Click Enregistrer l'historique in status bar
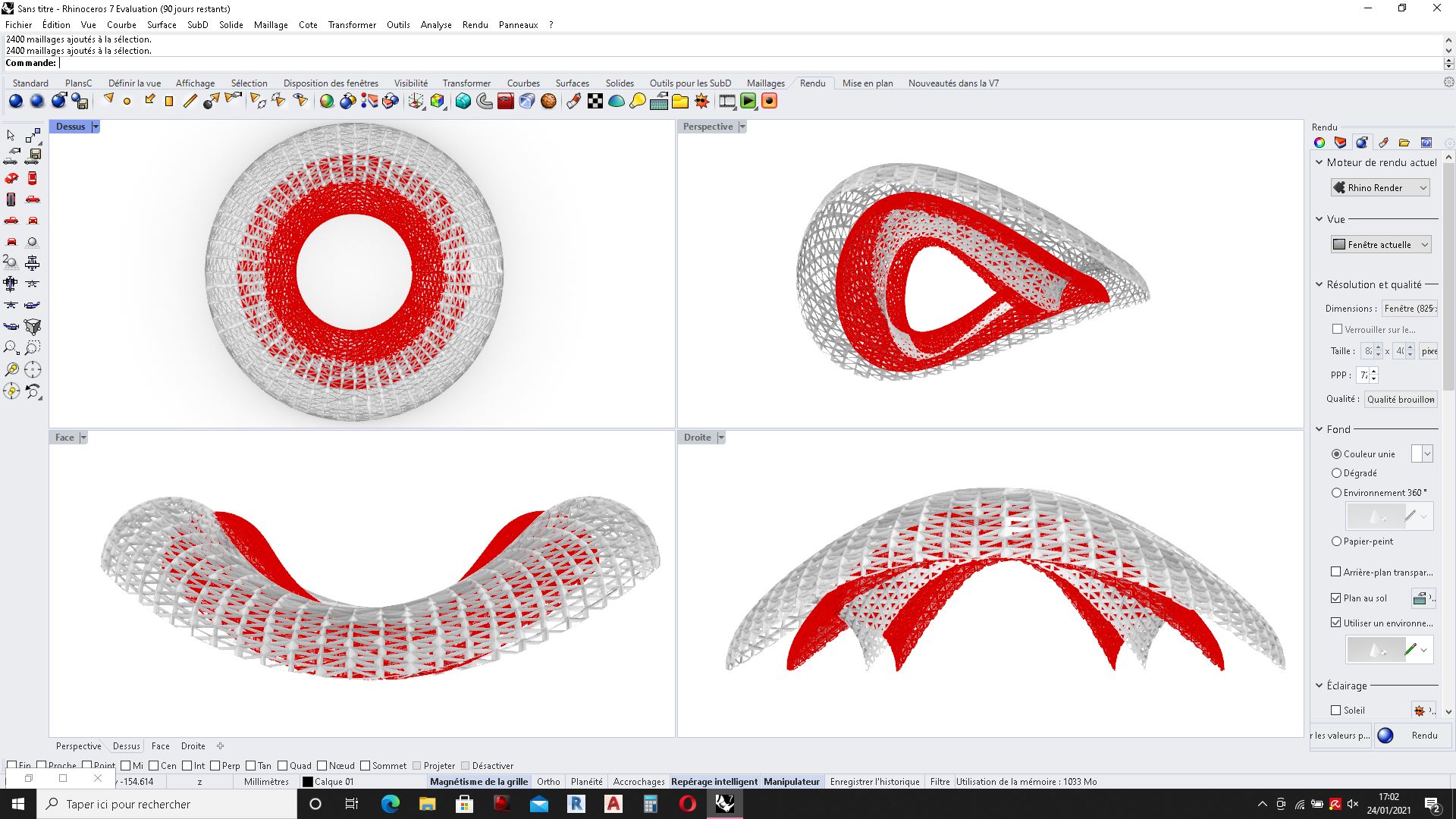The height and width of the screenshot is (819, 1456). point(874,782)
